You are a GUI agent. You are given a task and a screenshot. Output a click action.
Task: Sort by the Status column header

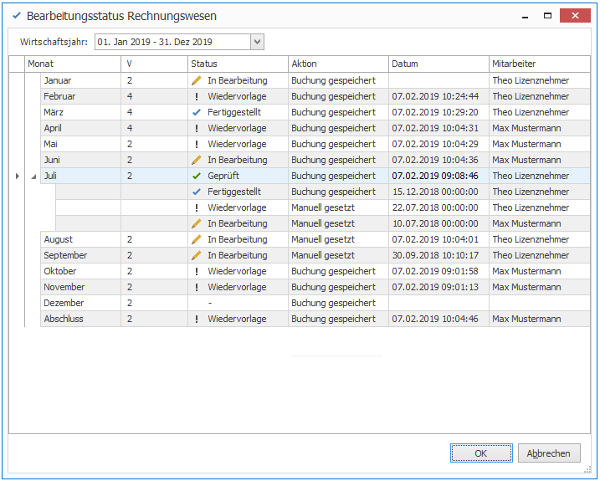238,64
